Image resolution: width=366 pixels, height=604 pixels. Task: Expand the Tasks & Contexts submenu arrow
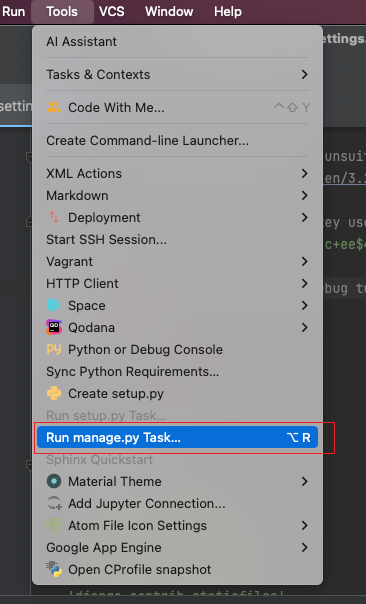click(304, 74)
